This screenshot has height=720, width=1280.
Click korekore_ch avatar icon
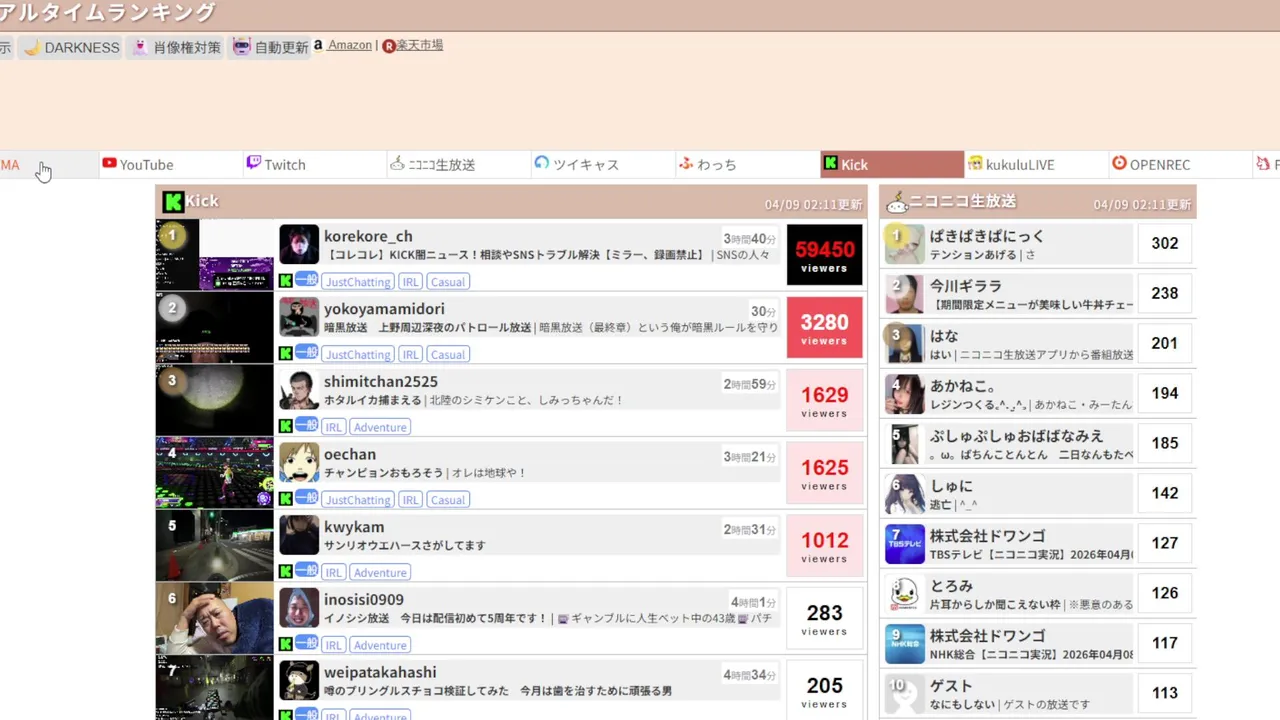pyautogui.click(x=299, y=244)
